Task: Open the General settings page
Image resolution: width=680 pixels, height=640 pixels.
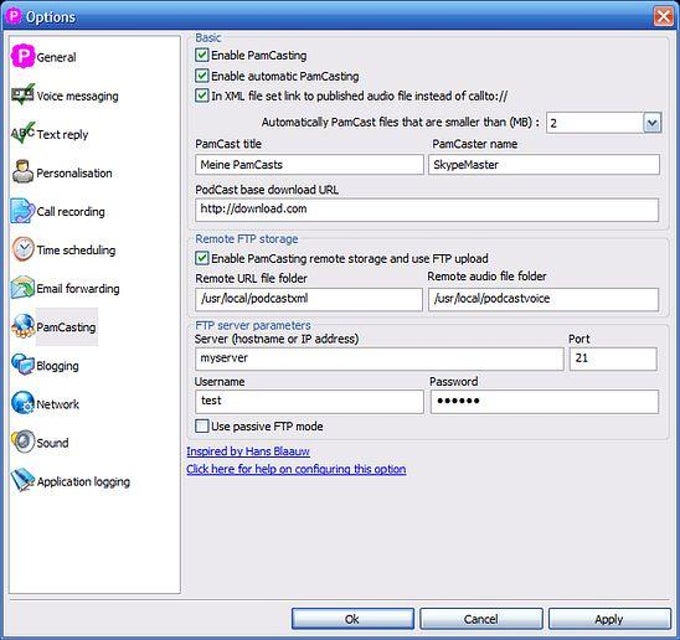Action: point(56,57)
